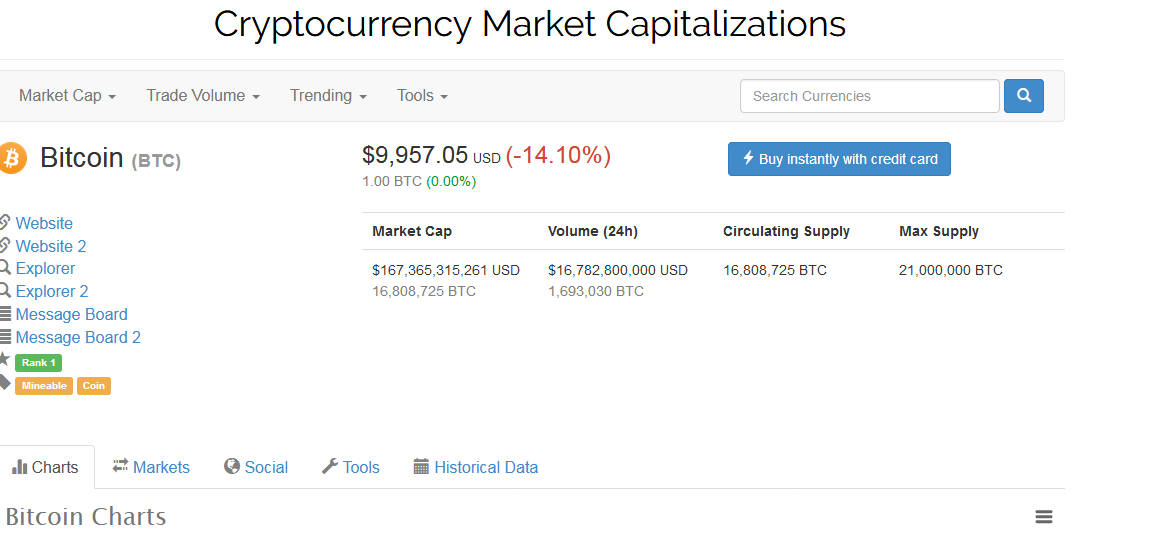Click the orange Bitcoin logo icon

[12, 158]
